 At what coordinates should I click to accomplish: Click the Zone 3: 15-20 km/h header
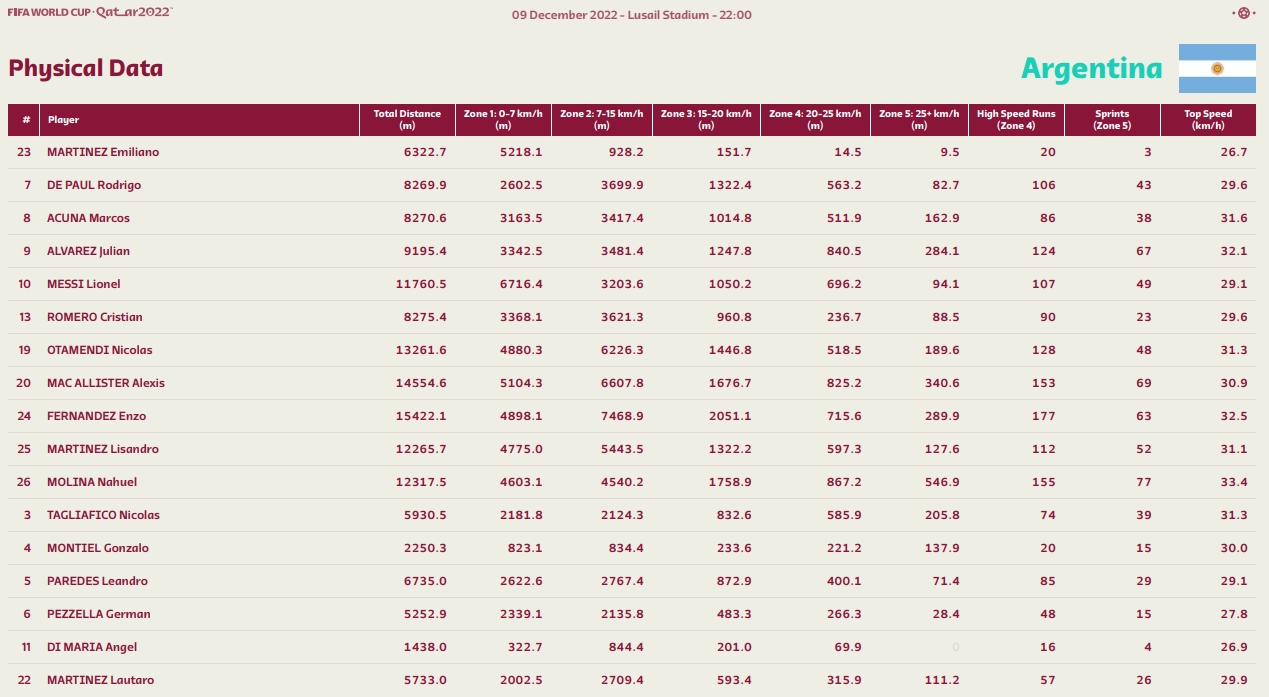[706, 120]
